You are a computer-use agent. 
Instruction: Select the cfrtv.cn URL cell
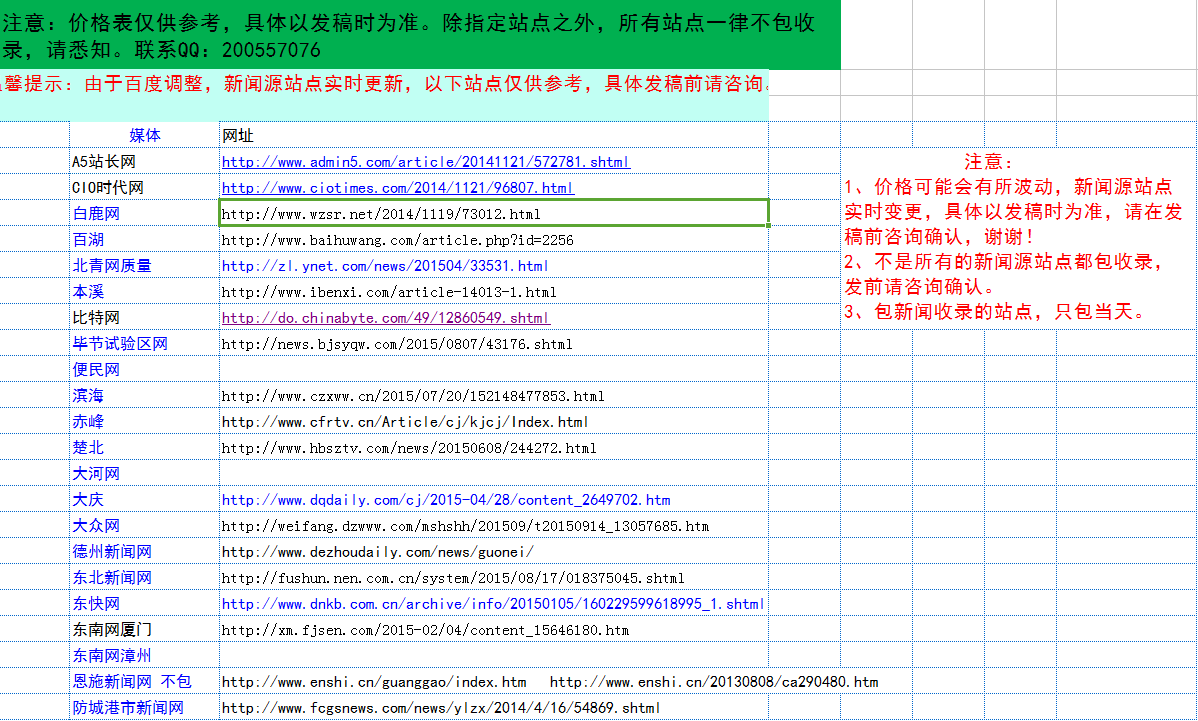(x=494, y=422)
